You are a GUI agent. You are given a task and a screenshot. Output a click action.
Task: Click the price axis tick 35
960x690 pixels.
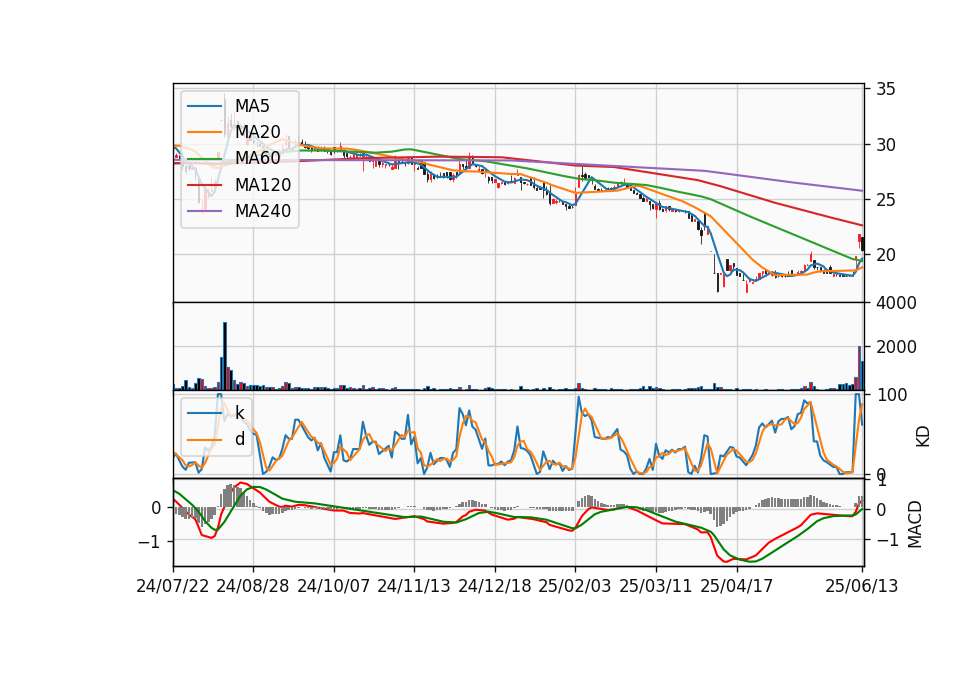point(885,89)
